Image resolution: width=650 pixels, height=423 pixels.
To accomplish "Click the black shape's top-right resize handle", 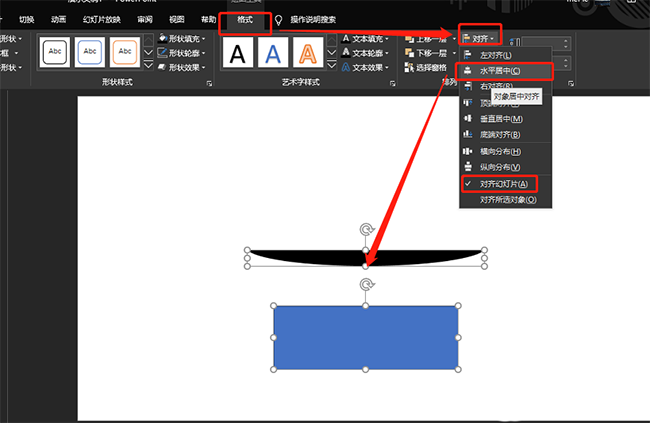I will click(484, 250).
